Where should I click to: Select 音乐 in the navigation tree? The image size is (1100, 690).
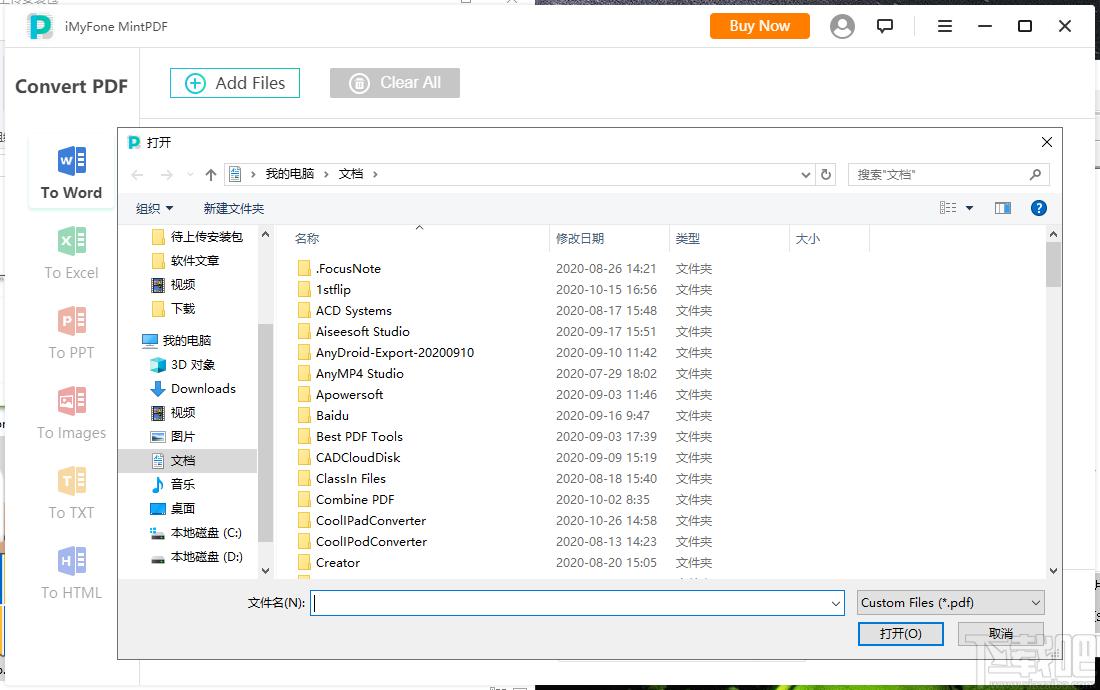click(173, 484)
